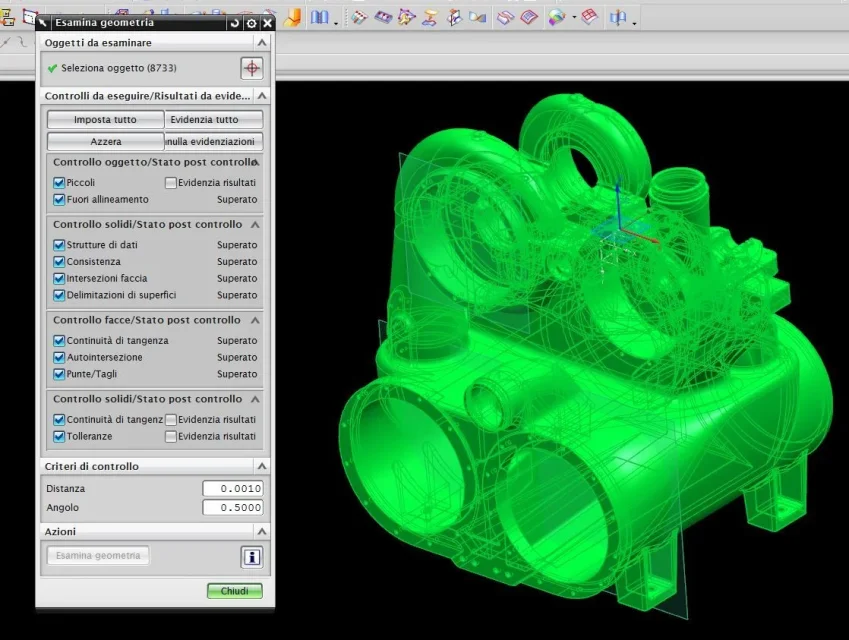Click the green Chiudi button

tap(234, 591)
